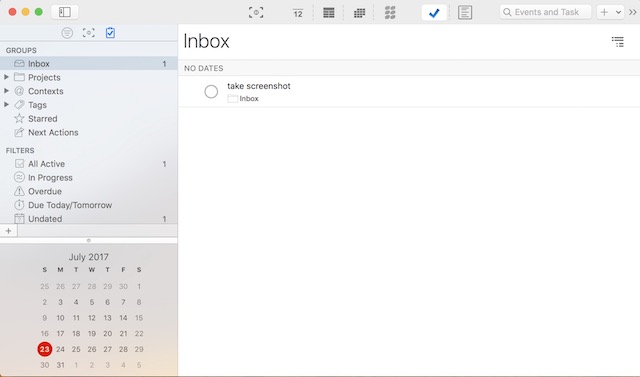Click July 2017 mini calendar header
Viewport: 640px width, 377px height.
pyautogui.click(x=89, y=257)
